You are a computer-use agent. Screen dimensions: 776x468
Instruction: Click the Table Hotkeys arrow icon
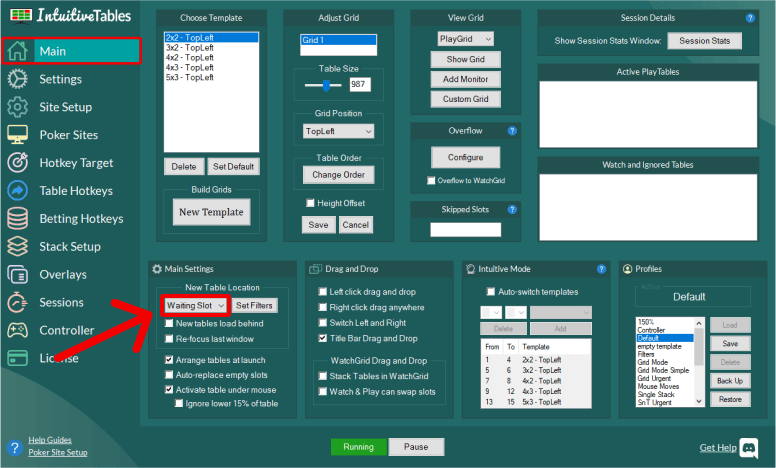point(18,190)
